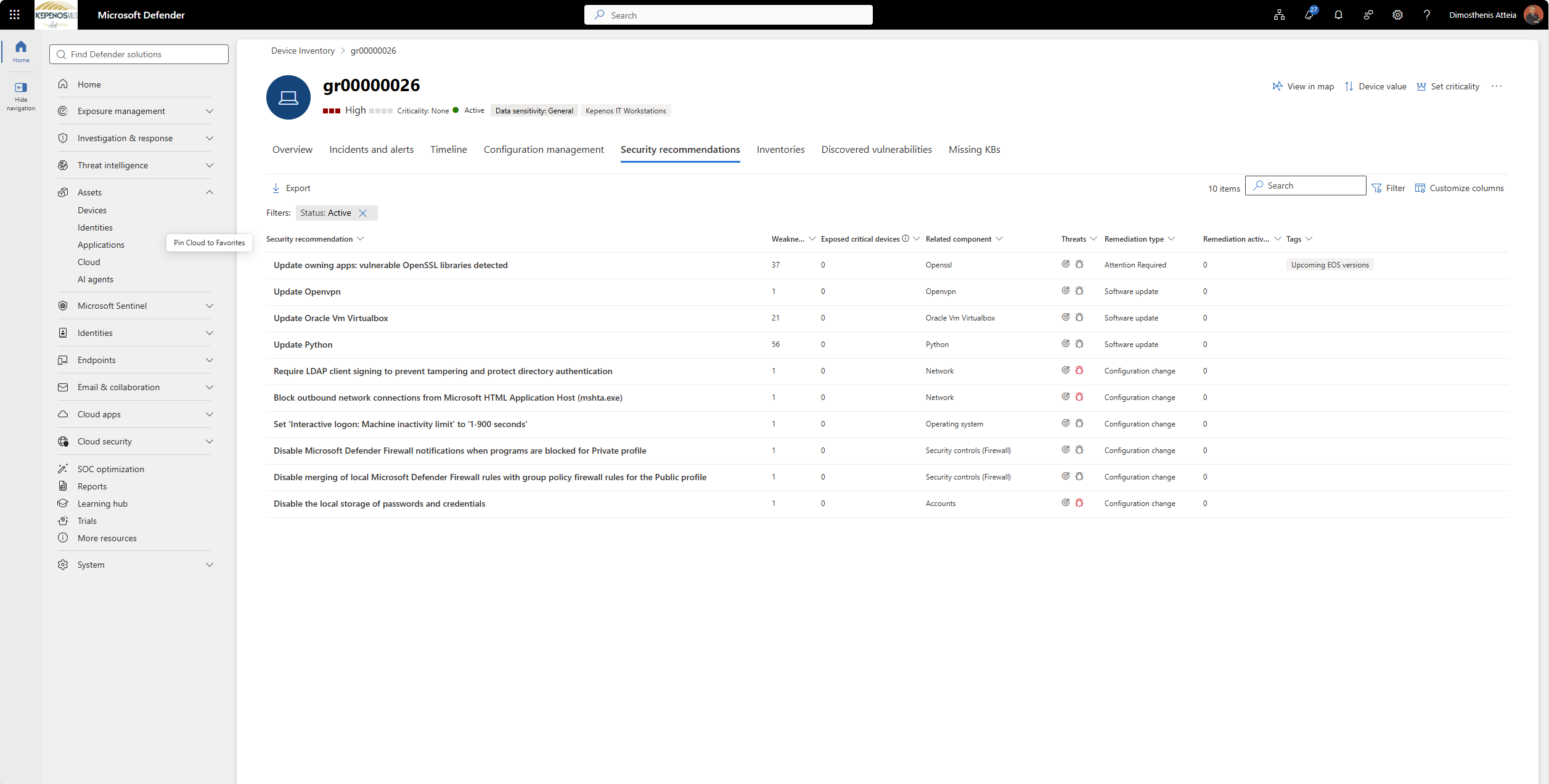Open SOC optimization page

click(111, 469)
